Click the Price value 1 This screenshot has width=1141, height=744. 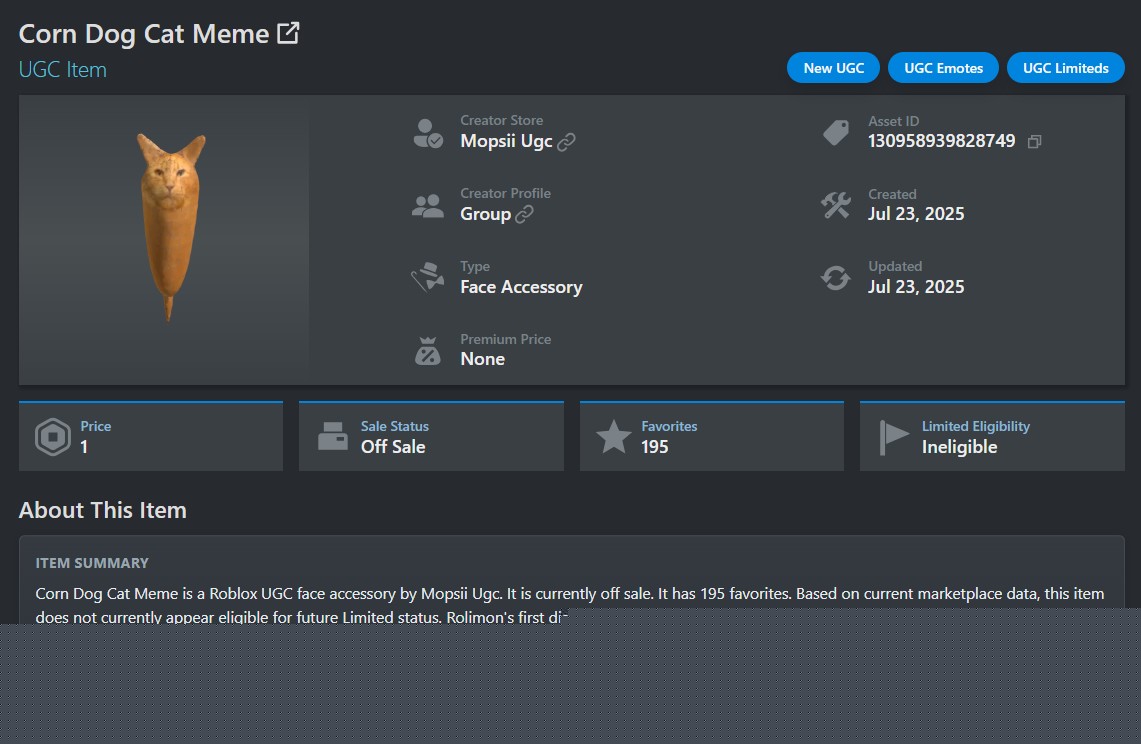(84, 447)
